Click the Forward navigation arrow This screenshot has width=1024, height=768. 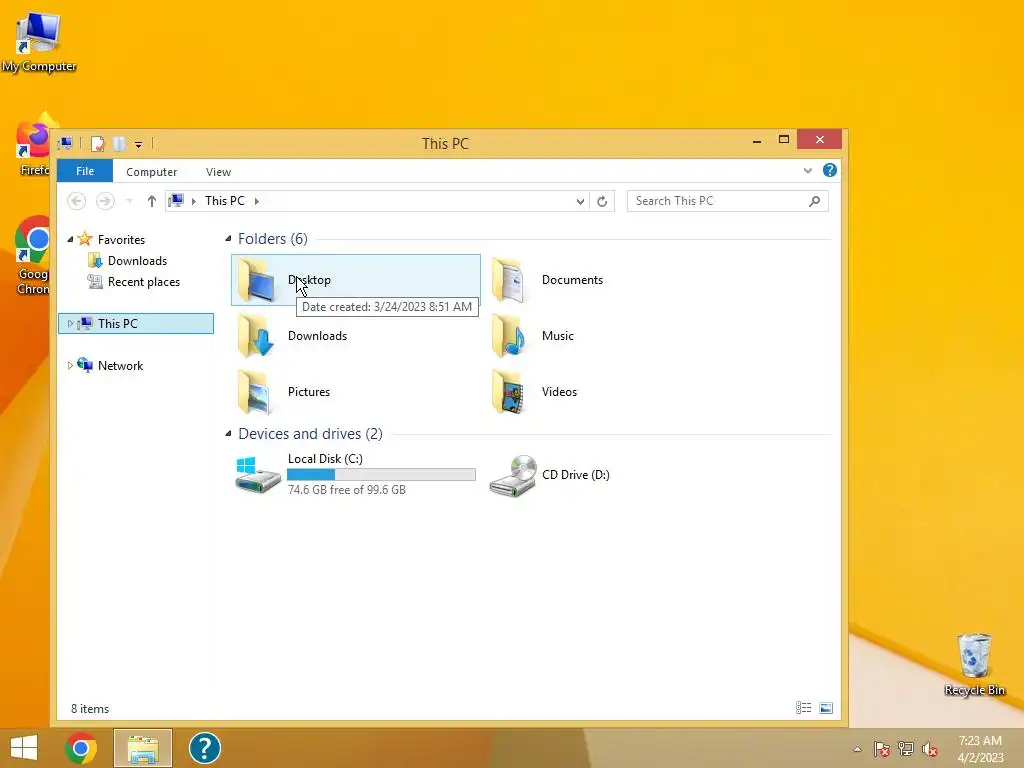105,201
